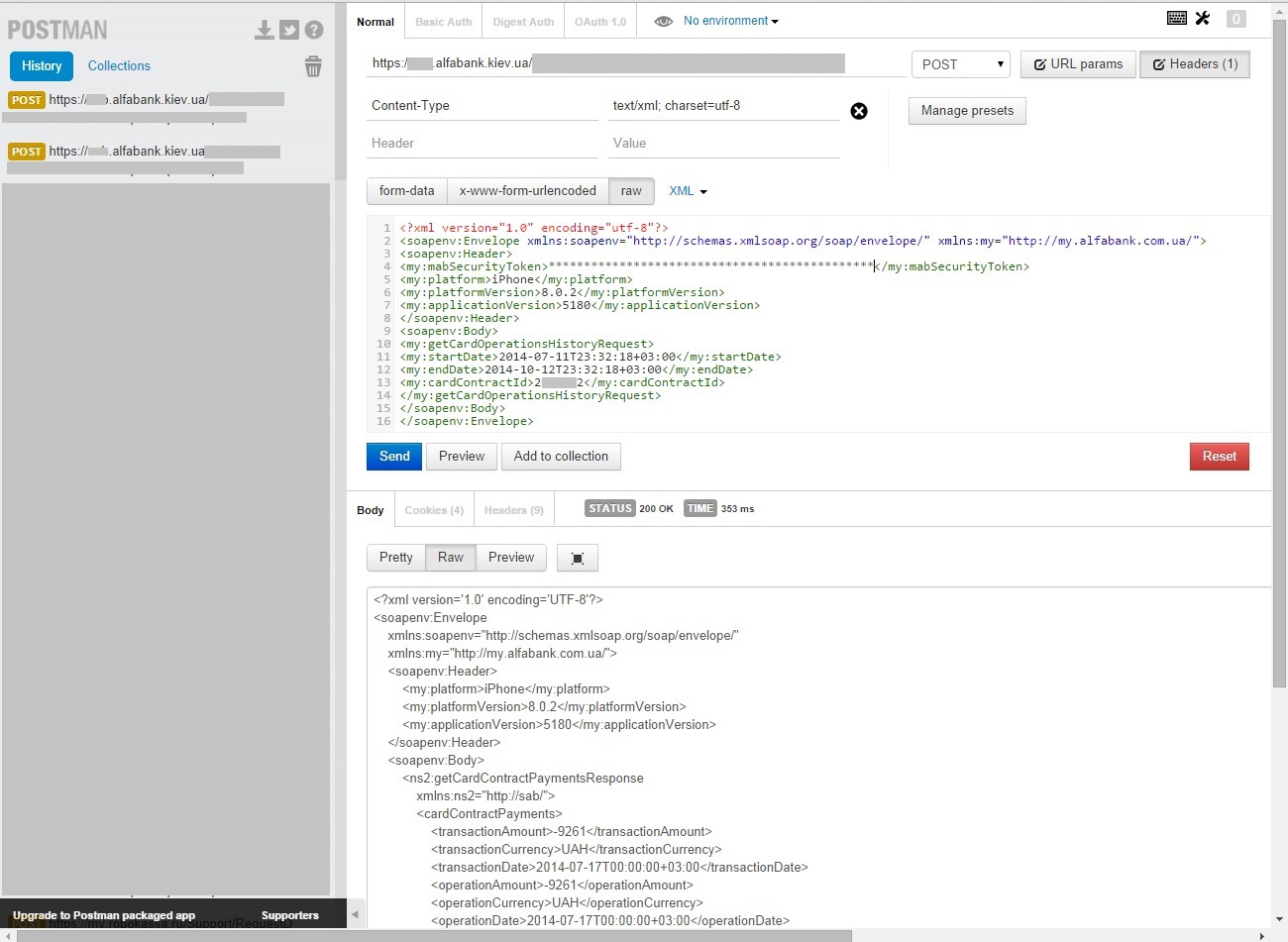The width and height of the screenshot is (1288, 942).
Task: Open the Twitter icon link
Action: pos(289,30)
